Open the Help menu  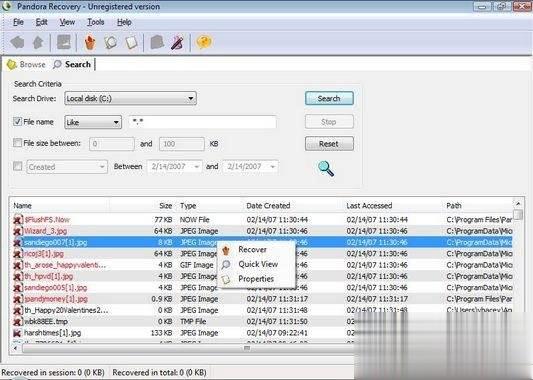click(x=124, y=22)
